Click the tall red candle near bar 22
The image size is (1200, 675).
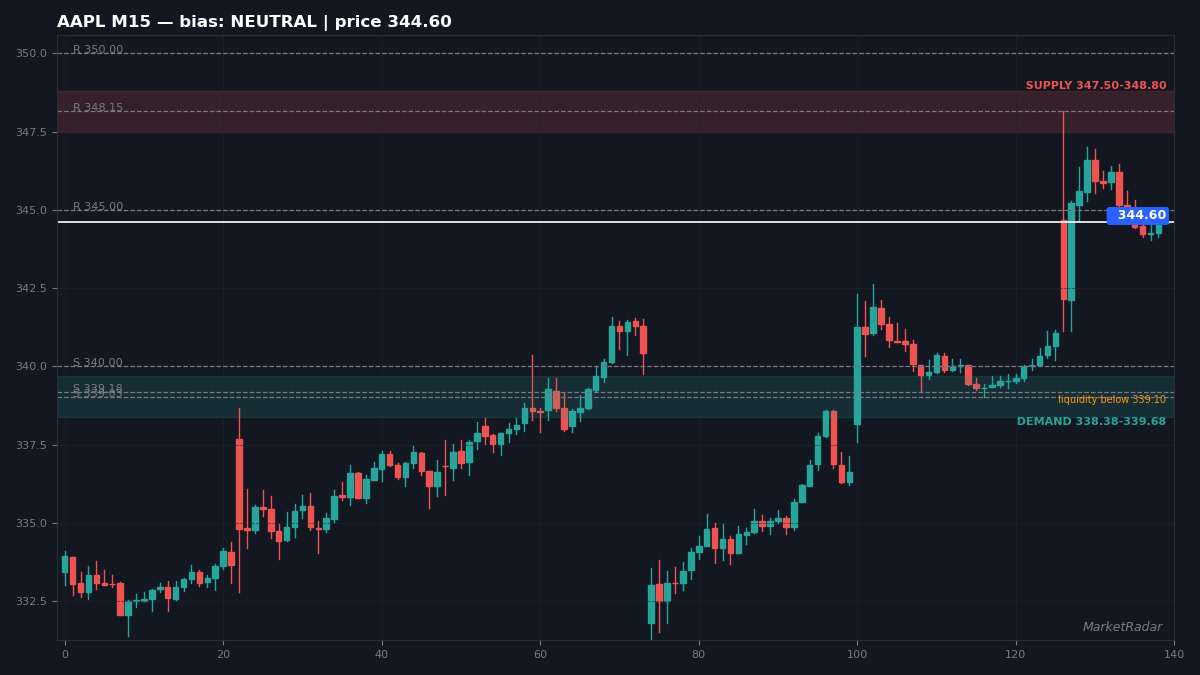(239, 484)
